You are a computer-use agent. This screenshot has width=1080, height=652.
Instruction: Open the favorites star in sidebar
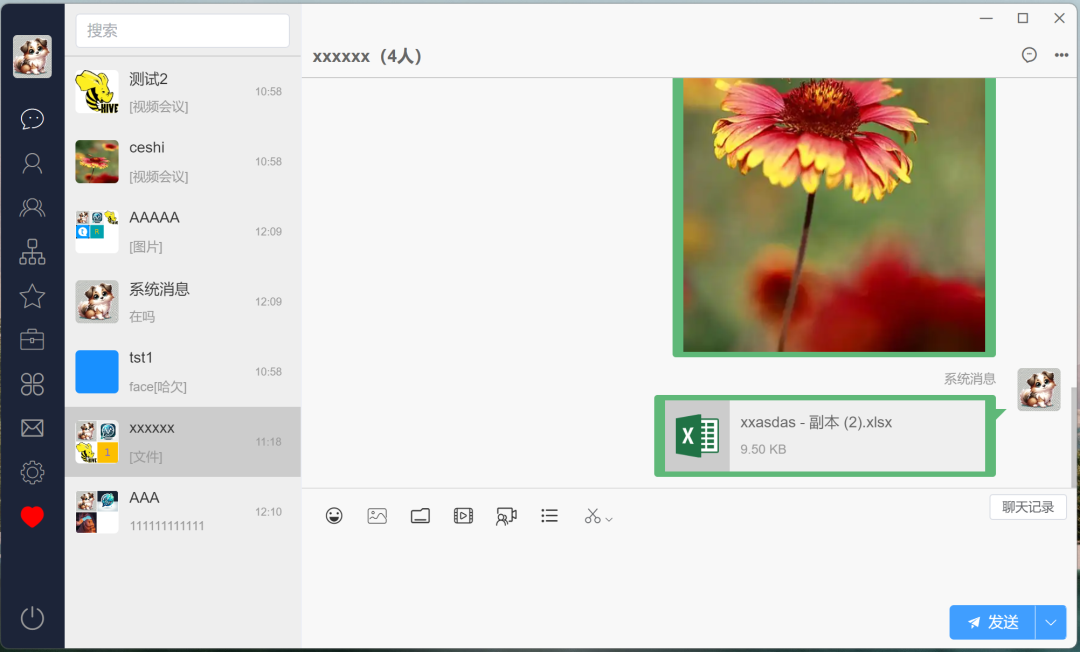click(x=32, y=296)
